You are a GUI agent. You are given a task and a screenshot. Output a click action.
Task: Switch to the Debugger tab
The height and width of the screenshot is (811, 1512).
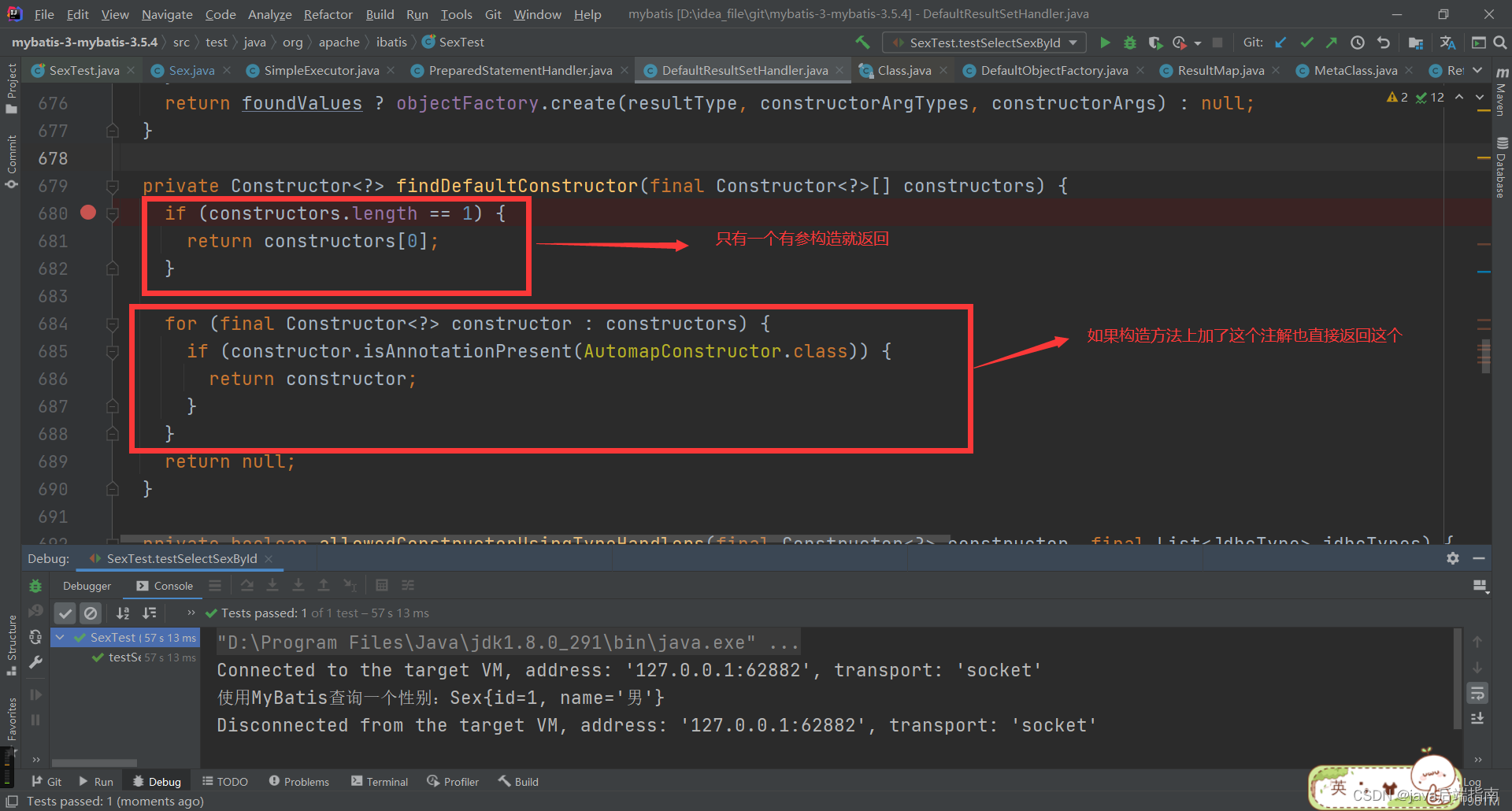(x=87, y=586)
